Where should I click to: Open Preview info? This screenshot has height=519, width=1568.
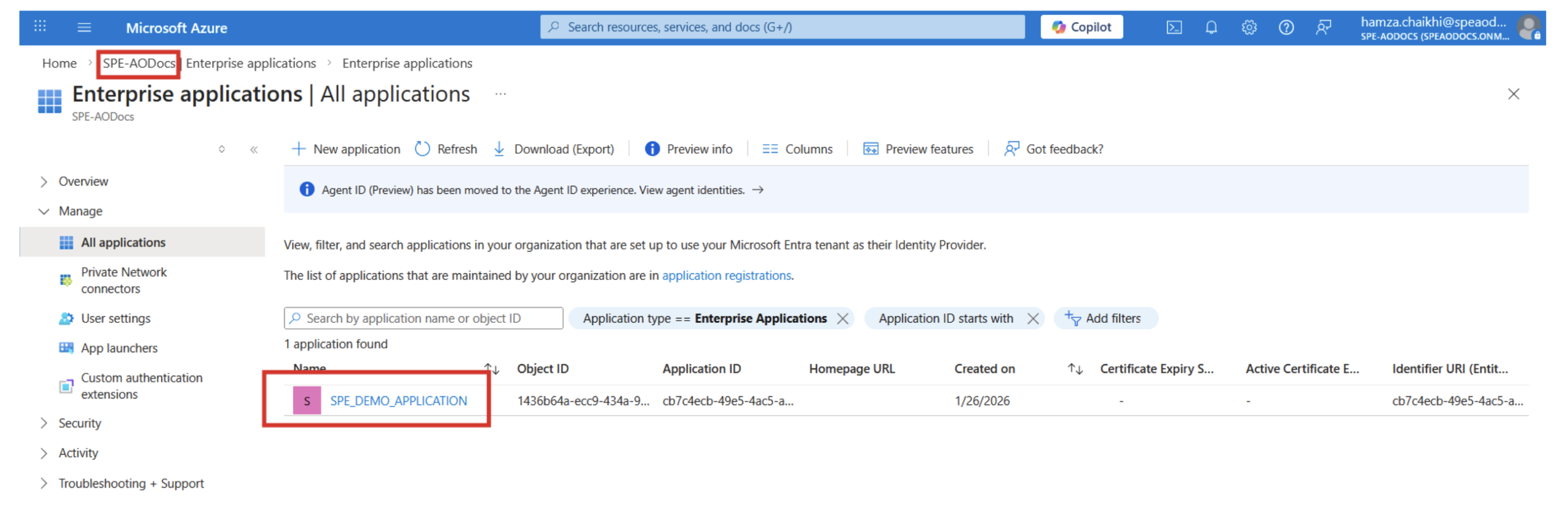(x=688, y=149)
